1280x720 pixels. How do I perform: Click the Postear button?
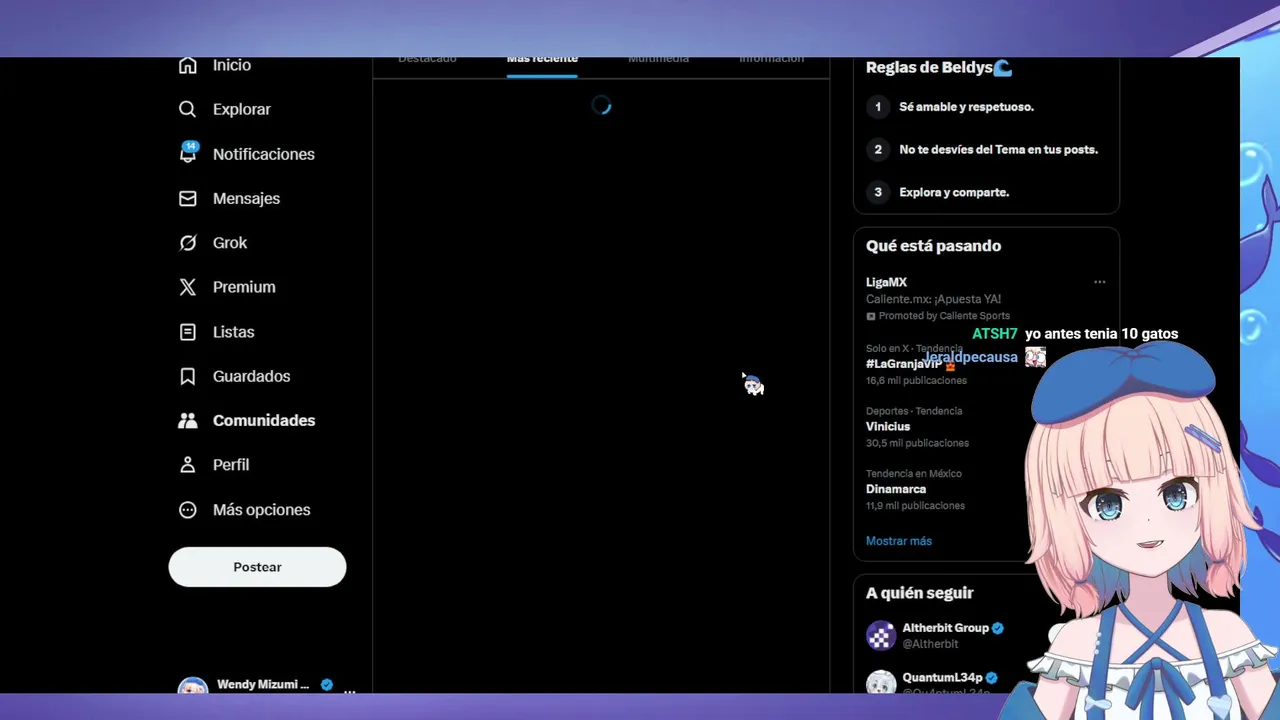[257, 567]
